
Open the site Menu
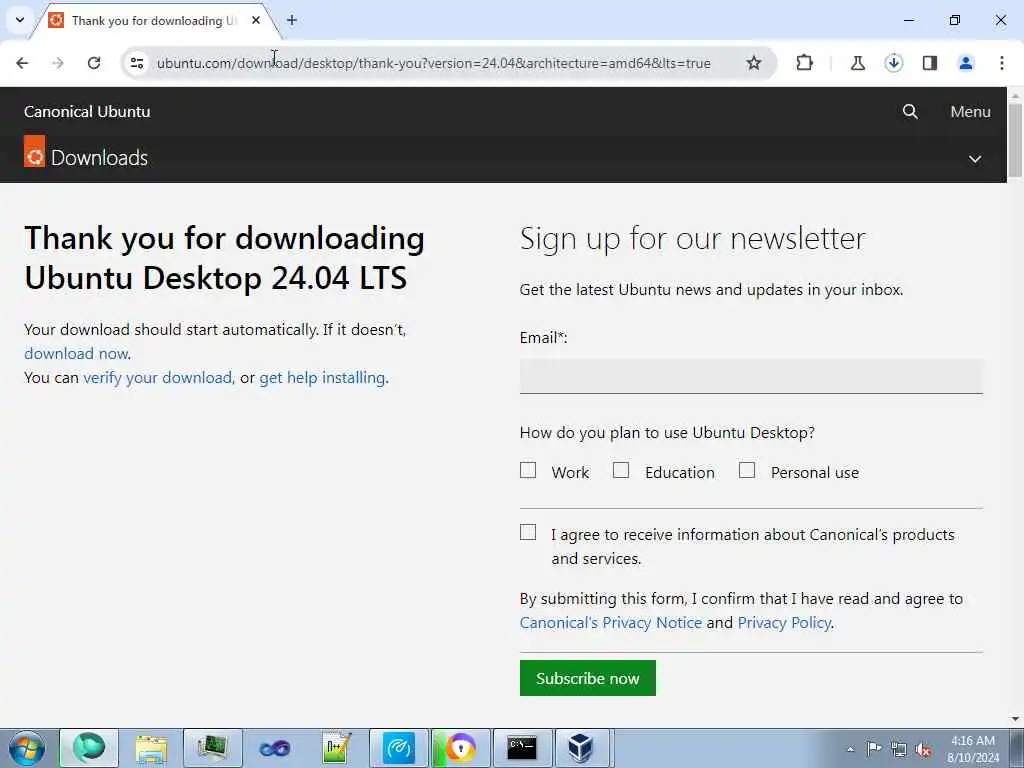click(970, 112)
